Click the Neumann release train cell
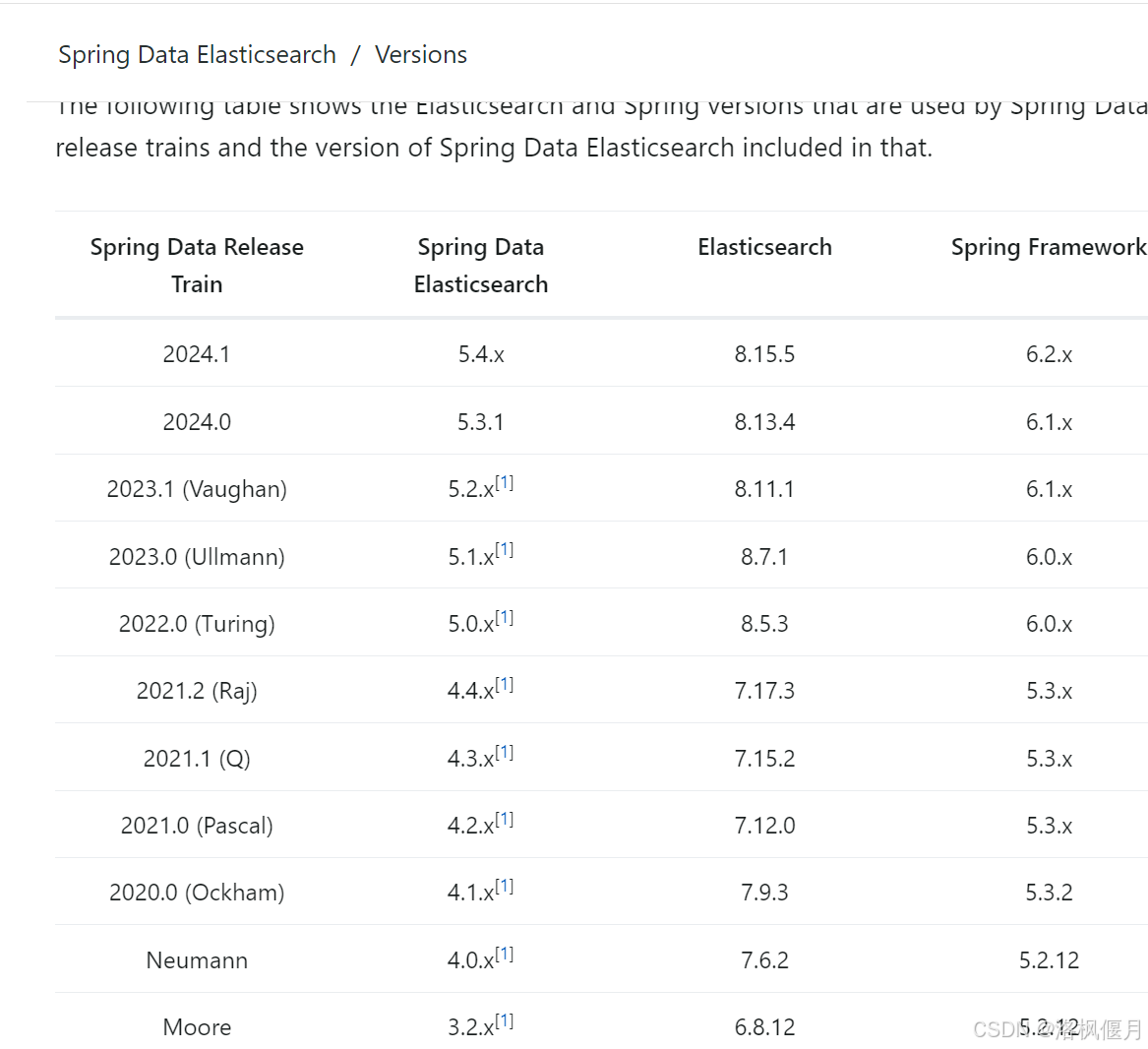 pos(197,959)
